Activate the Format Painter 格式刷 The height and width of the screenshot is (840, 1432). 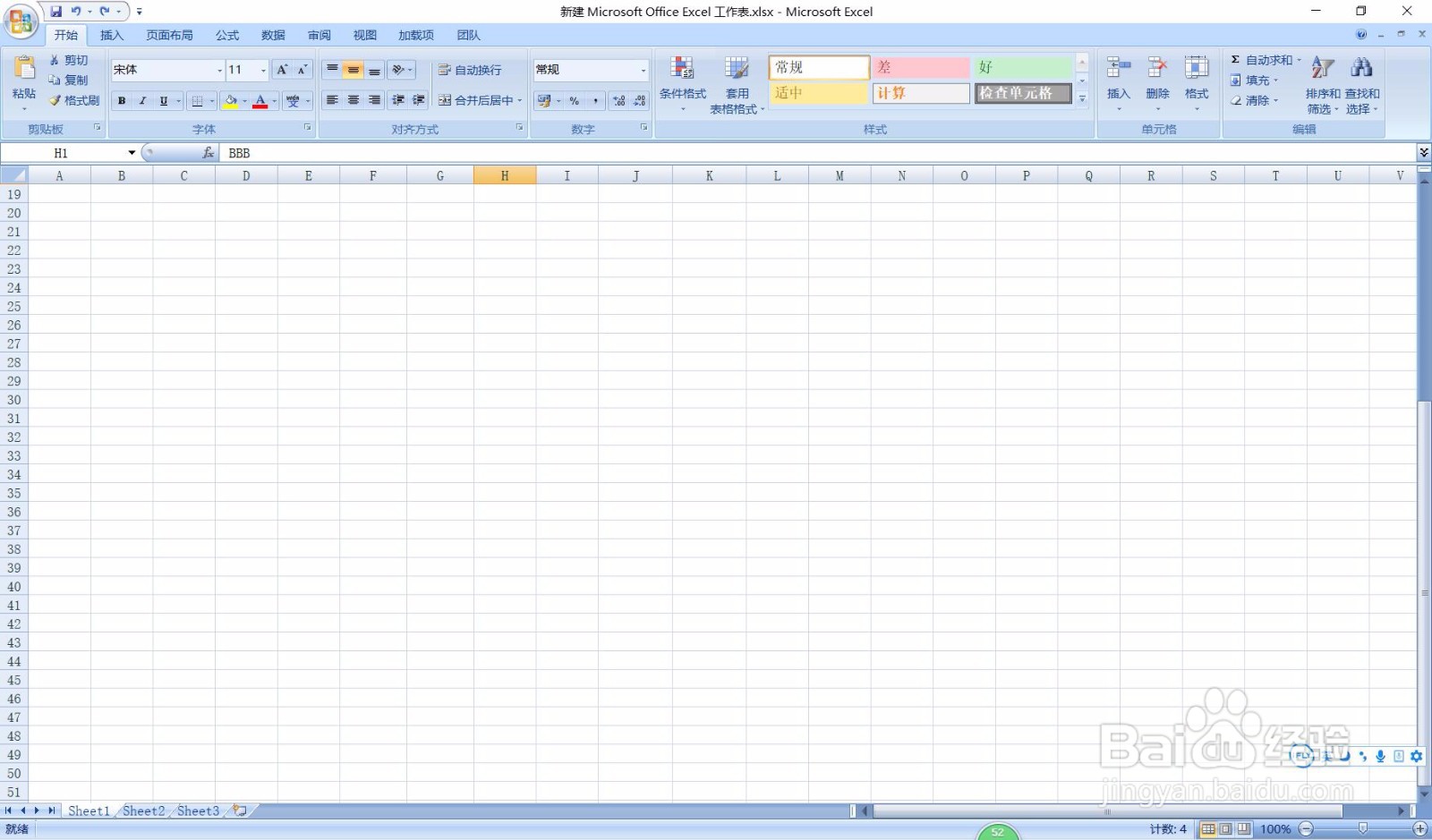(x=74, y=100)
